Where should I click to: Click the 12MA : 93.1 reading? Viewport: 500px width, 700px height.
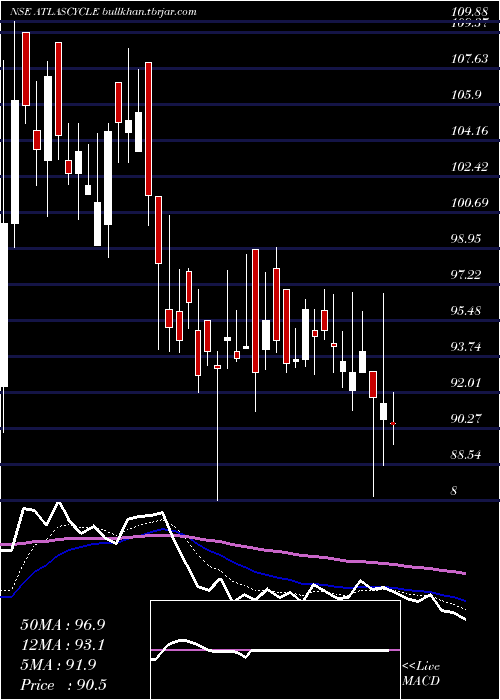click(63, 645)
